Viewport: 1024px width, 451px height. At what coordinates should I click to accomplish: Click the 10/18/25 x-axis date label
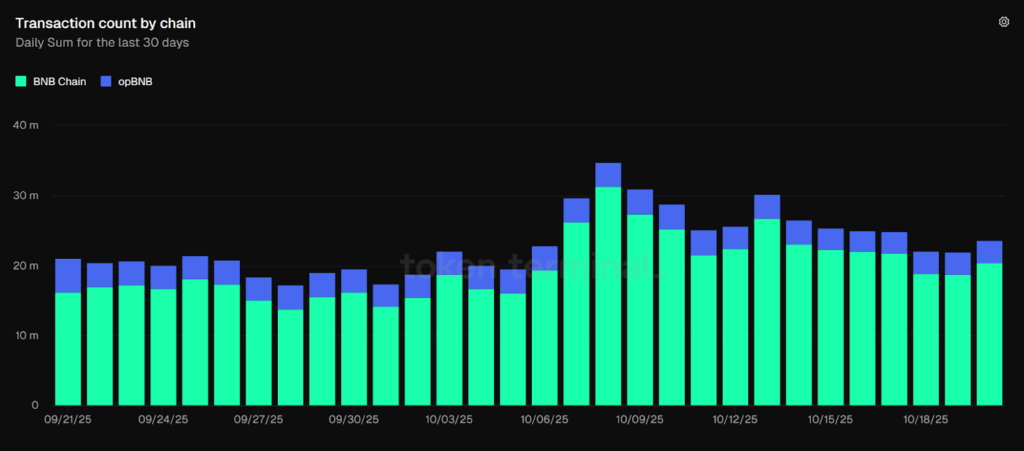(925, 420)
